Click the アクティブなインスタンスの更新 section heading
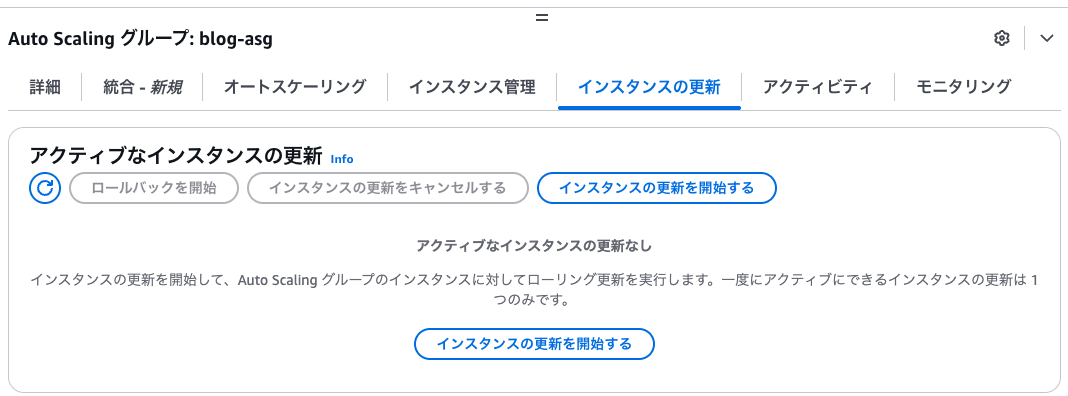1068x396 pixels. pyautogui.click(x=176, y=156)
